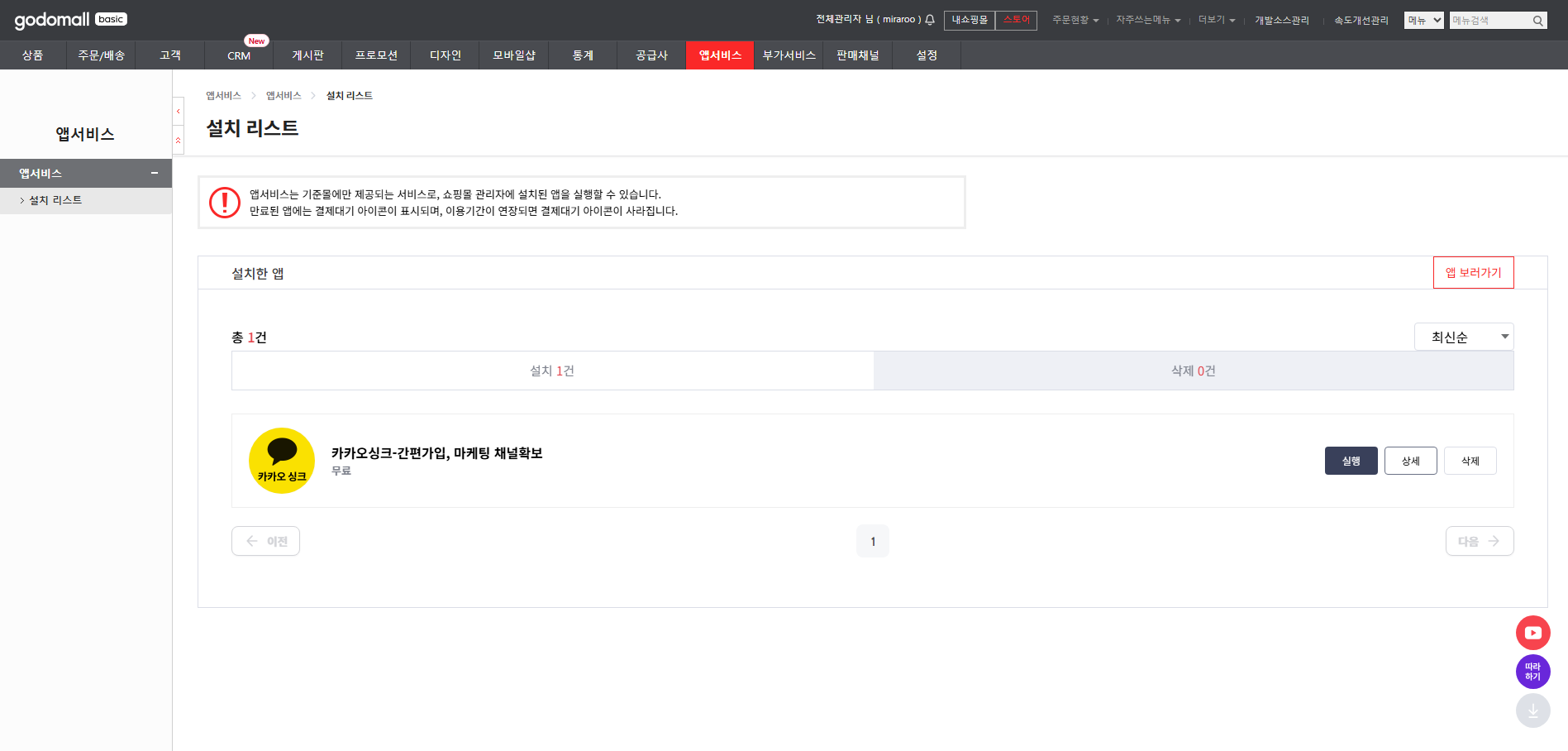The height and width of the screenshot is (751, 1568).
Task: Switch to the 삭제 0건 tab
Action: coord(1193,371)
